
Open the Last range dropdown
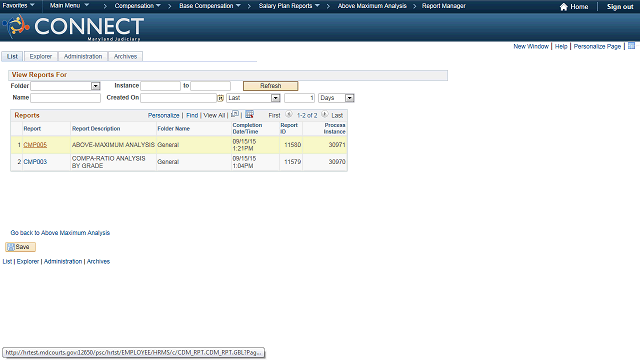276,98
